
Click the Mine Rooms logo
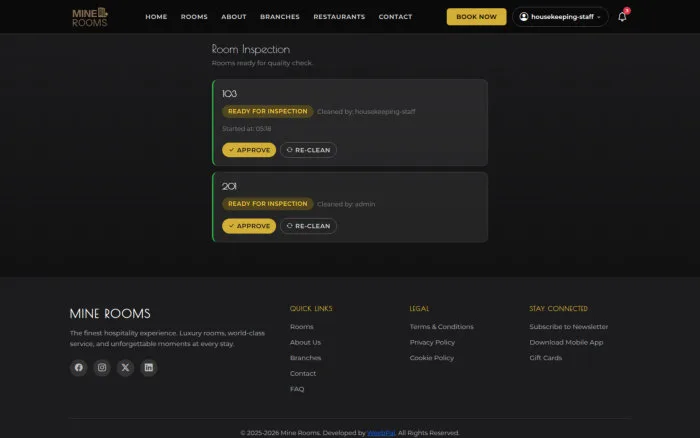coord(90,17)
